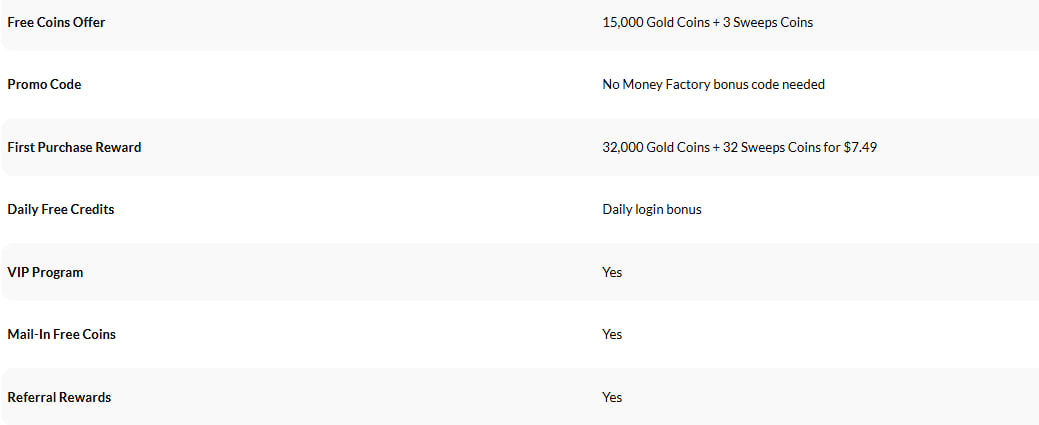1039x425 pixels.
Task: Click the 32,000 Gold Coins for $7.49 text
Action: [739, 147]
